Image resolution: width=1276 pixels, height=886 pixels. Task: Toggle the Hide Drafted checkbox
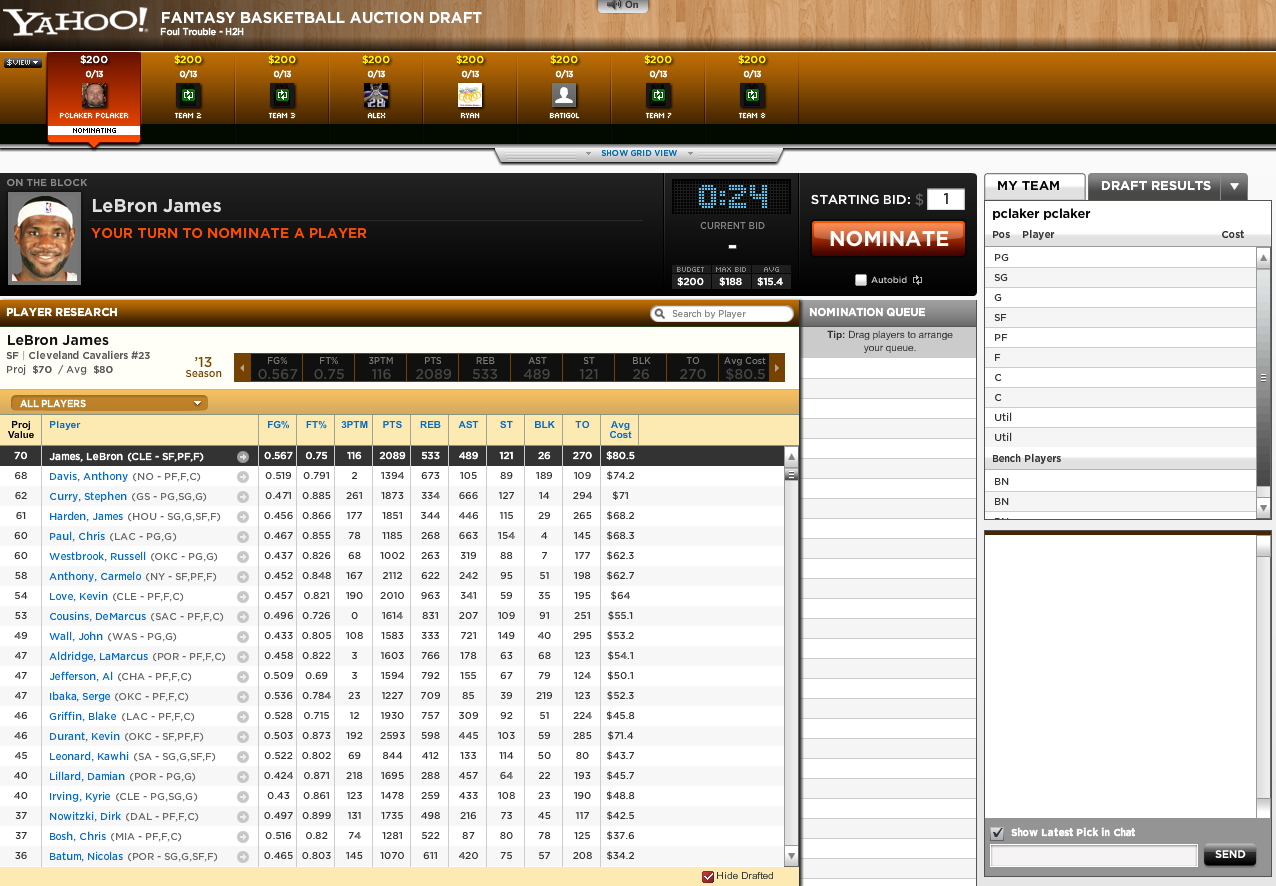[x=708, y=876]
